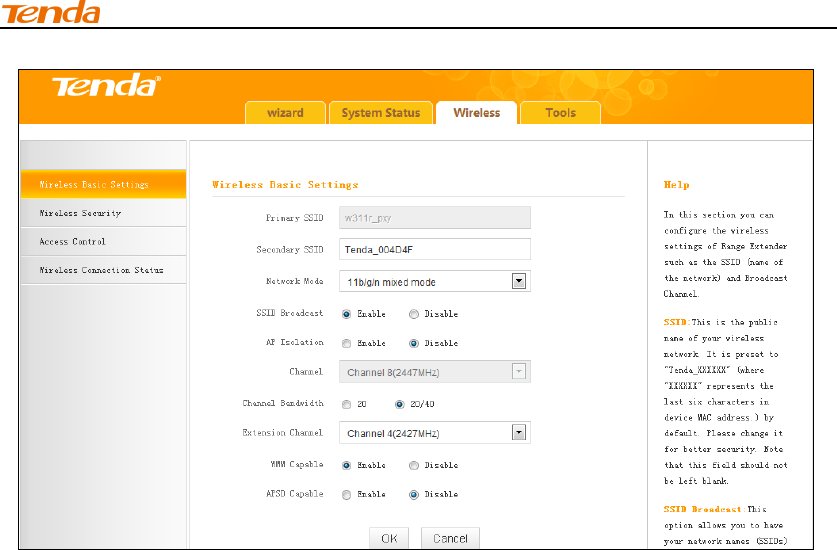Viewport: 837px width, 550px height.
Task: Disable AP Isolation
Action: pyautogui.click(x=414, y=343)
